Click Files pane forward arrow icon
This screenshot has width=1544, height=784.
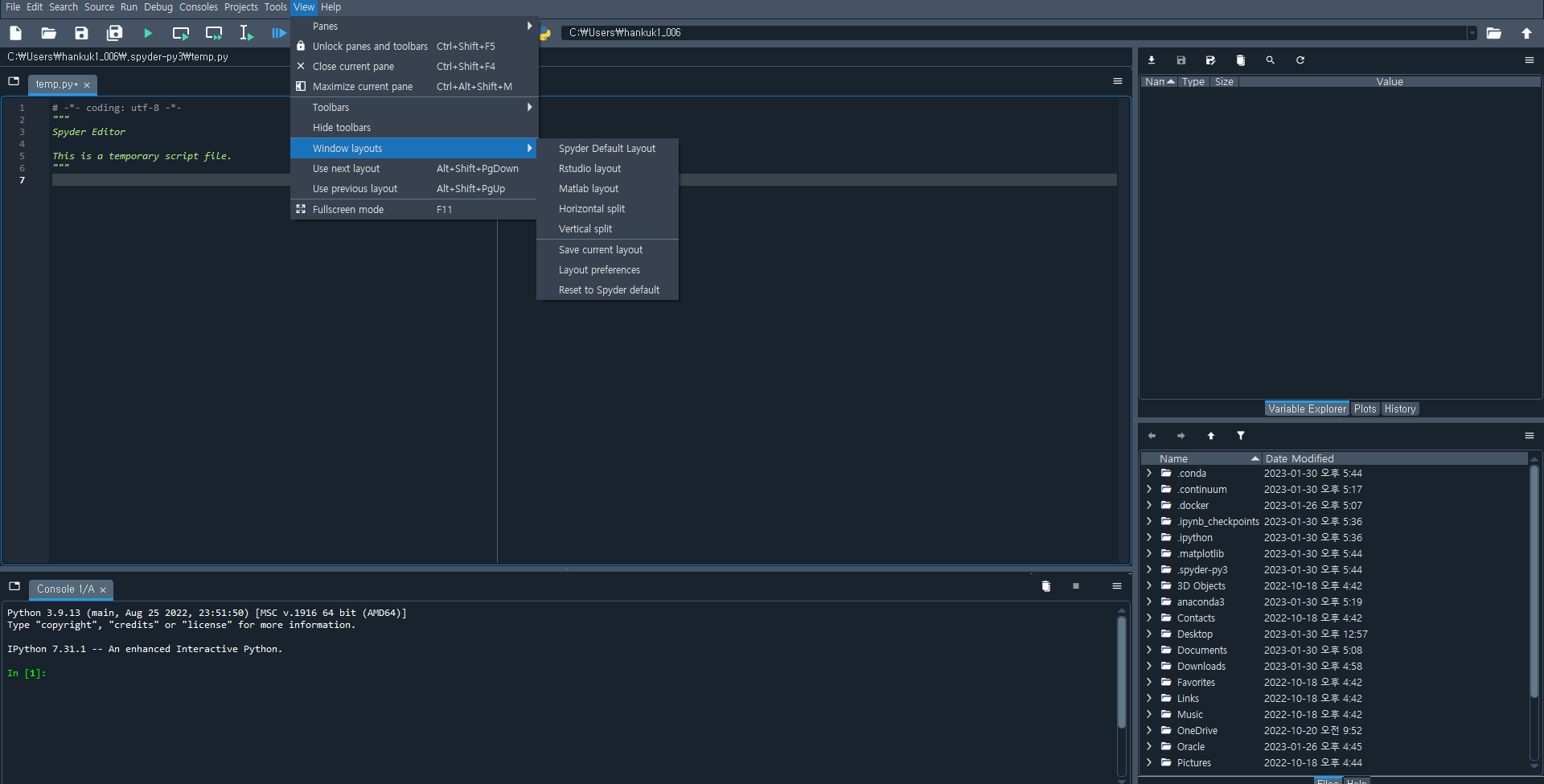(1181, 436)
